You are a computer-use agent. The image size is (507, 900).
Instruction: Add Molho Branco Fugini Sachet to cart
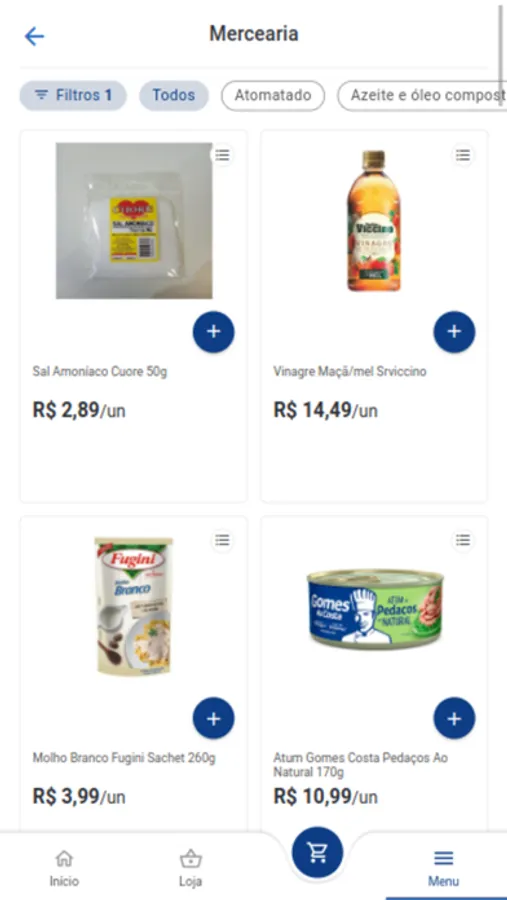214,718
